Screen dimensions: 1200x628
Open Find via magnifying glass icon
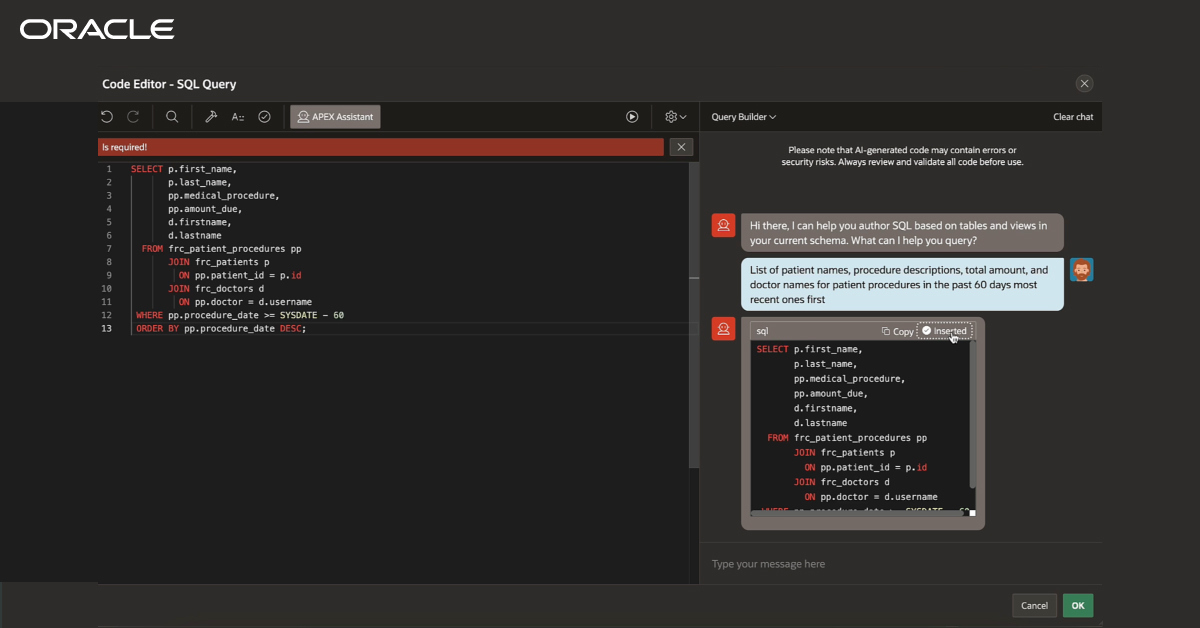point(172,117)
